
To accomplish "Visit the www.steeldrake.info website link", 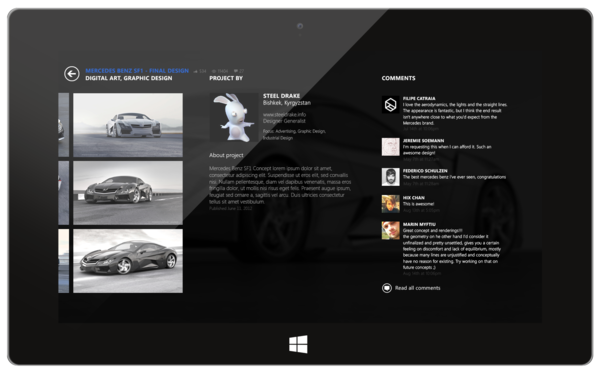I will point(284,114).
